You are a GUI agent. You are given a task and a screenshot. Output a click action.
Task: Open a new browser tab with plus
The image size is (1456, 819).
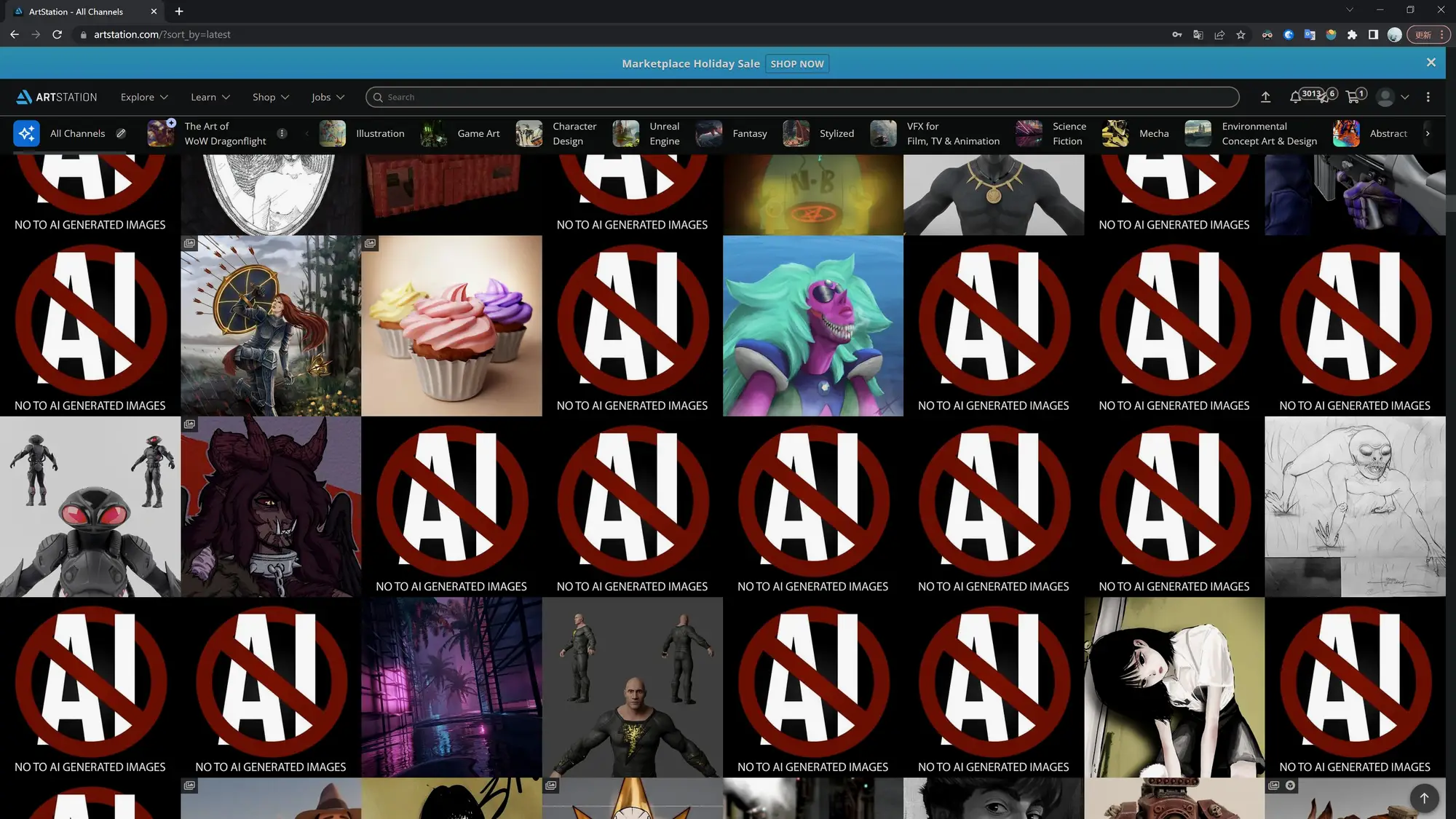tap(179, 11)
